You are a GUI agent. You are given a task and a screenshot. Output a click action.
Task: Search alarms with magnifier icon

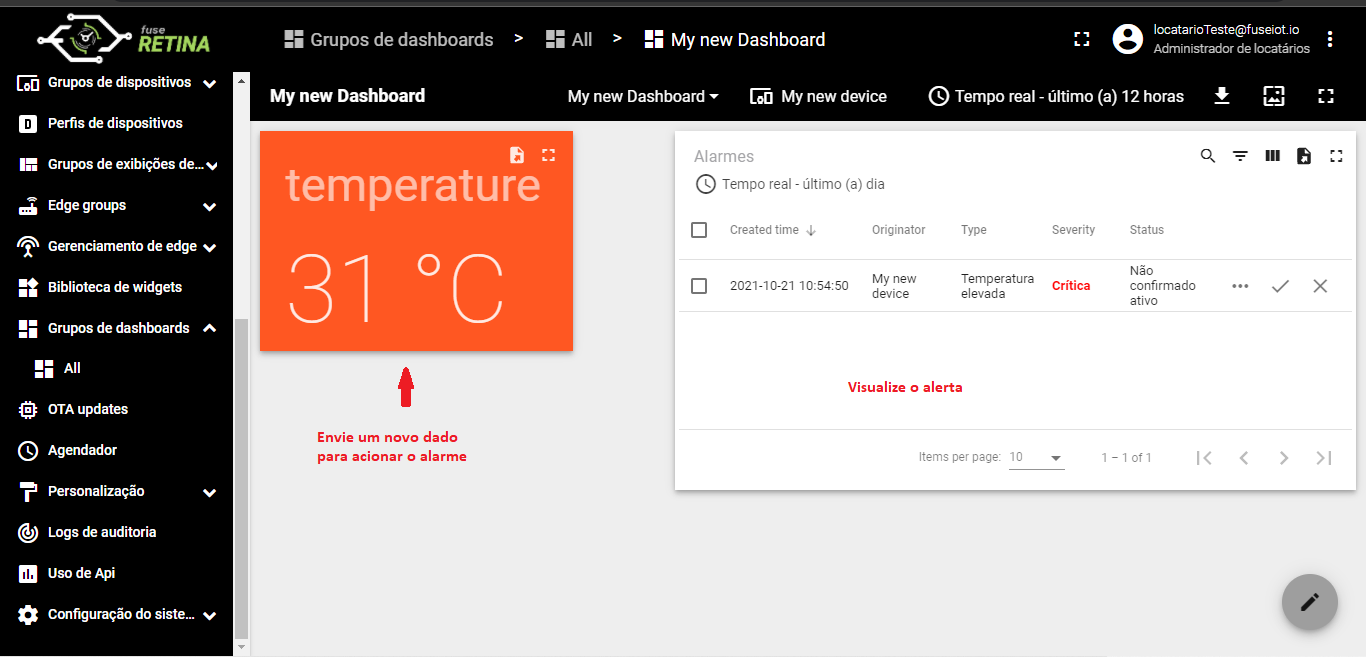coord(1208,156)
